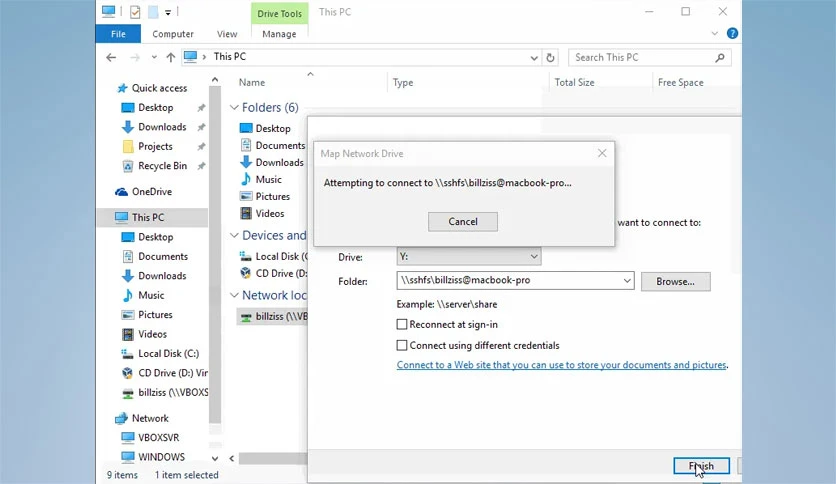The height and width of the screenshot is (484, 836).
Task: Cancel the network drive connection attempt
Action: (x=462, y=222)
